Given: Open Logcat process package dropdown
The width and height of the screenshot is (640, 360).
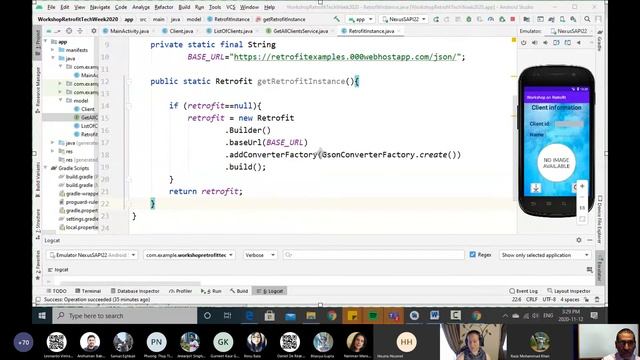Looking at the screenshot, I should click(x=189, y=255).
